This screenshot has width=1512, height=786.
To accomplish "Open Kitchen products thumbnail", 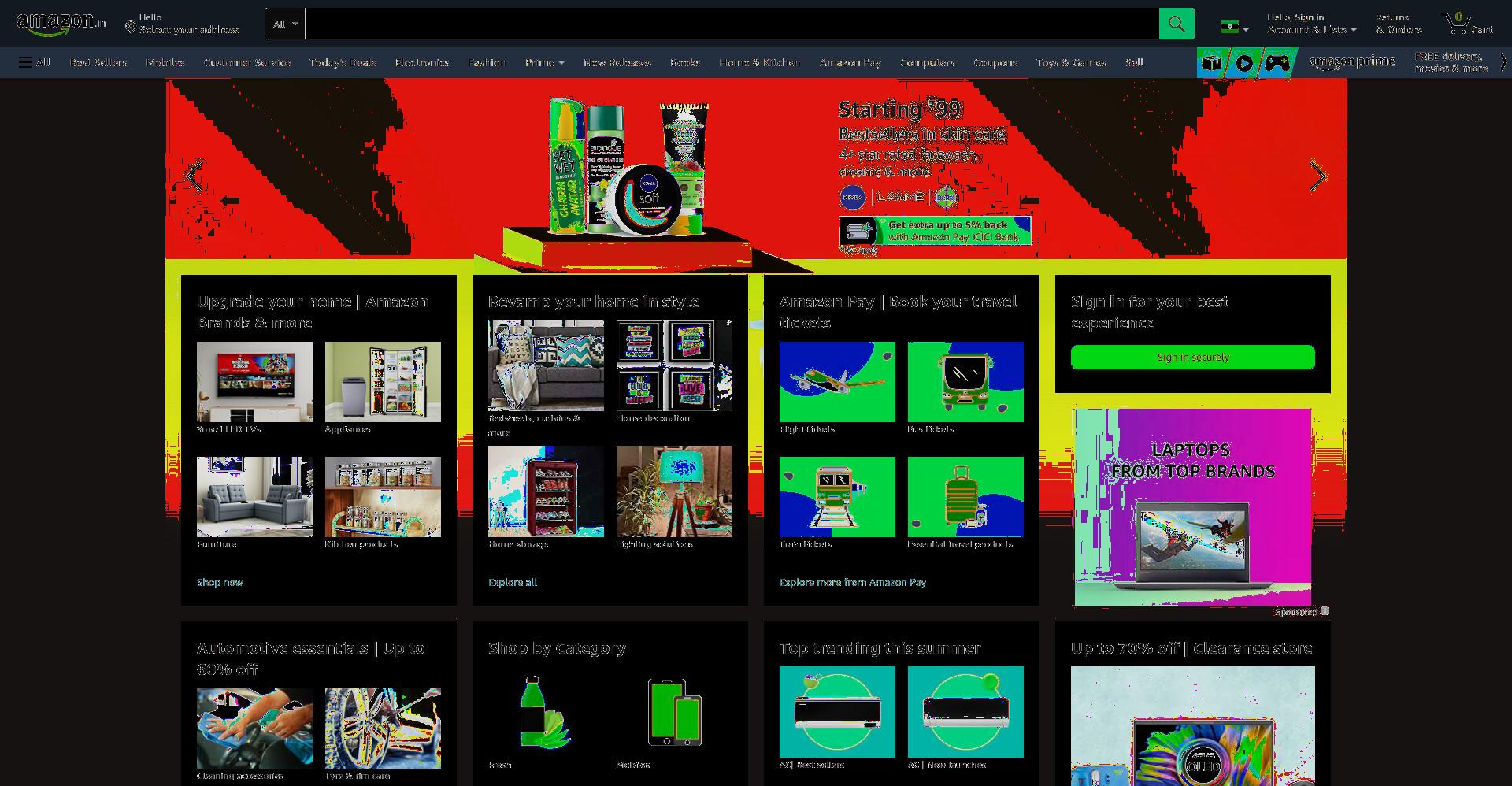I will [383, 497].
